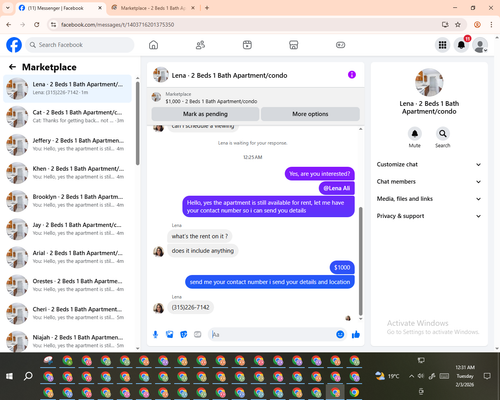Open the Reels video icon

tap(247, 45)
